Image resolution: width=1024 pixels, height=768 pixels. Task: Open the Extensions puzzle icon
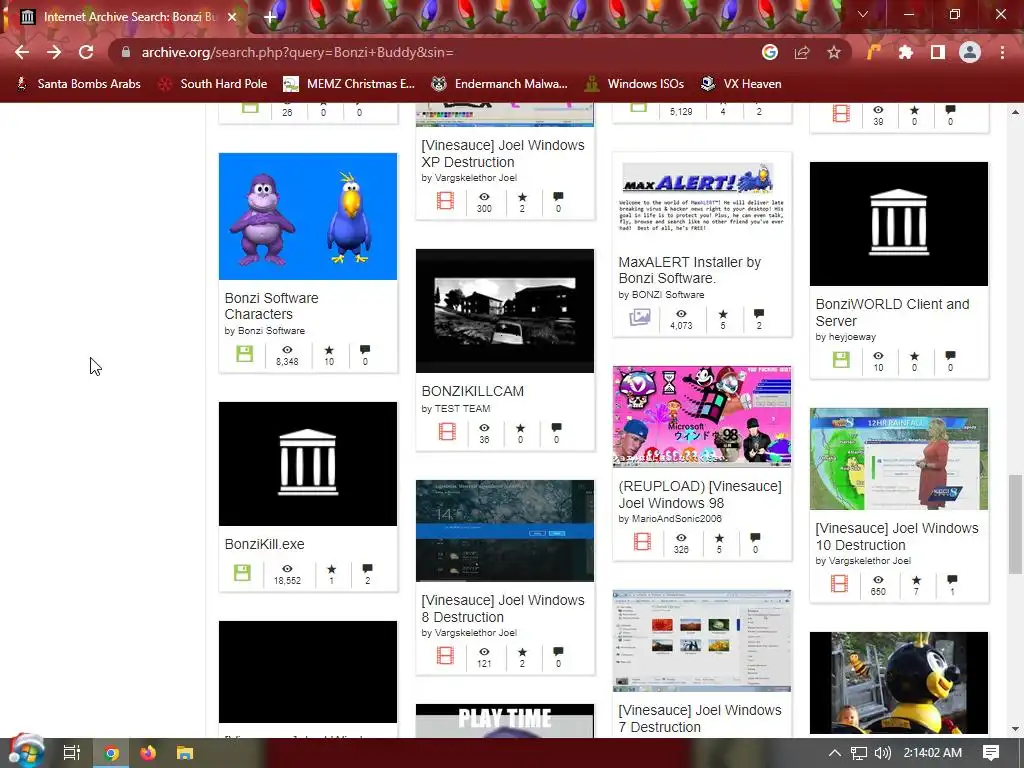906,52
